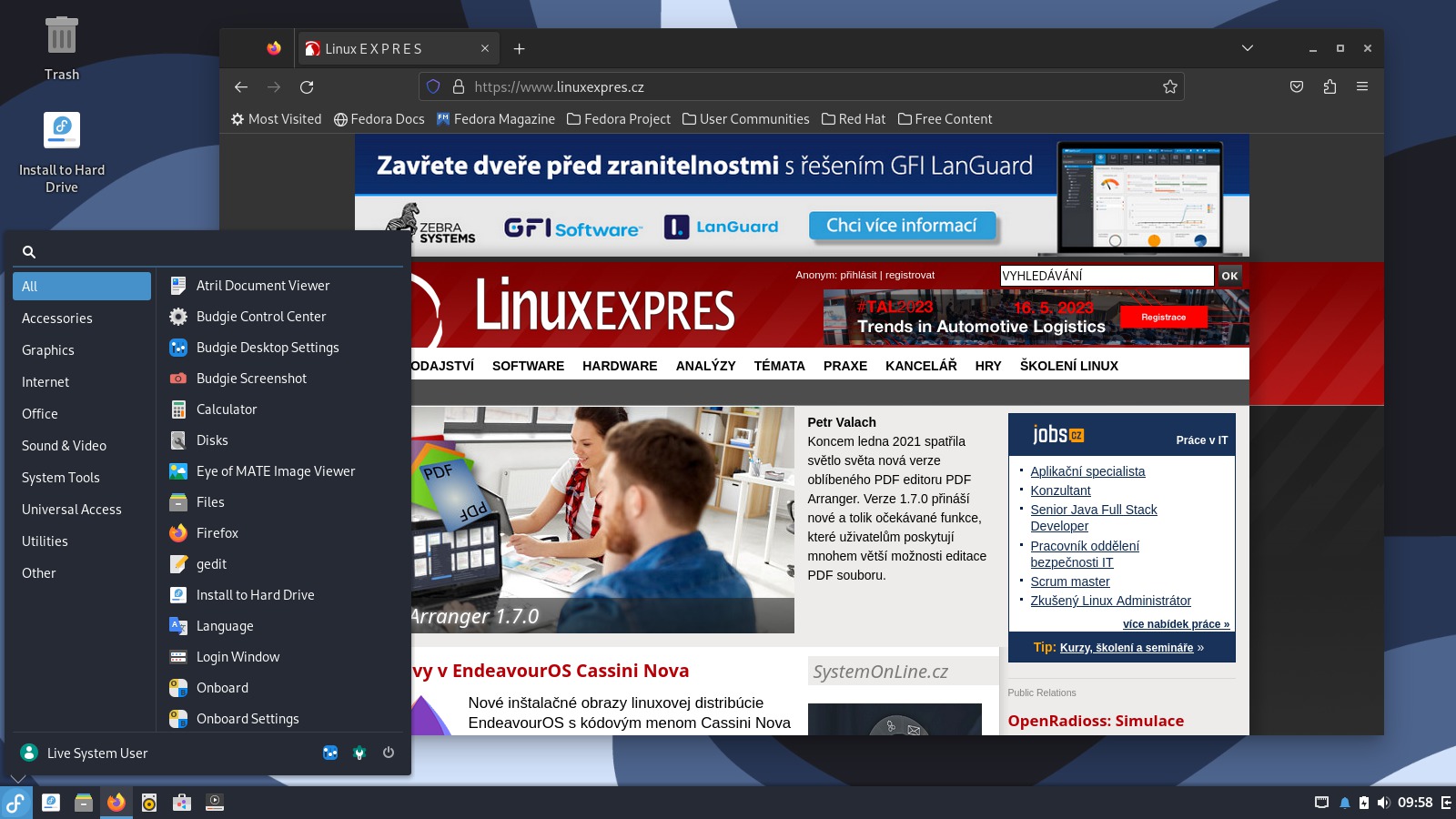Open gedit text editor

pyautogui.click(x=280, y=564)
